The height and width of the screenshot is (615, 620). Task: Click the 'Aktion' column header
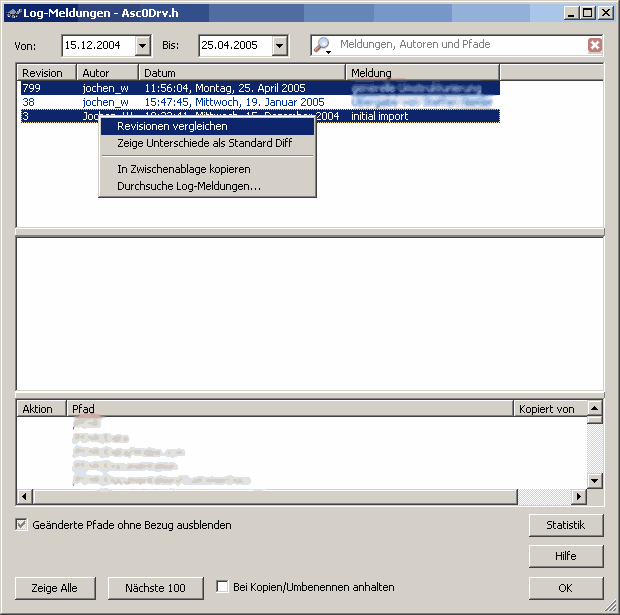41,409
